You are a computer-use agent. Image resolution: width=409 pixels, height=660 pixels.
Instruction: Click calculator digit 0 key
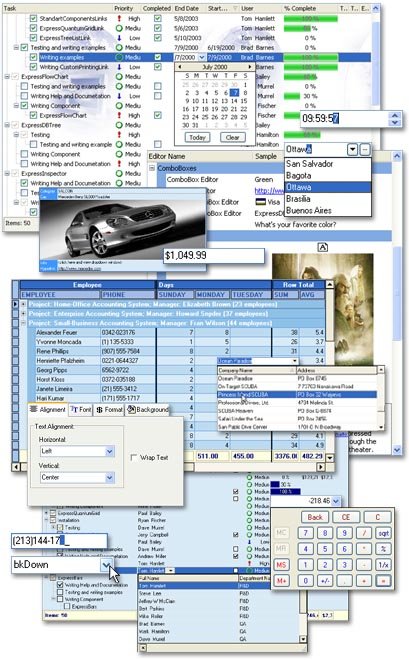click(x=305, y=581)
